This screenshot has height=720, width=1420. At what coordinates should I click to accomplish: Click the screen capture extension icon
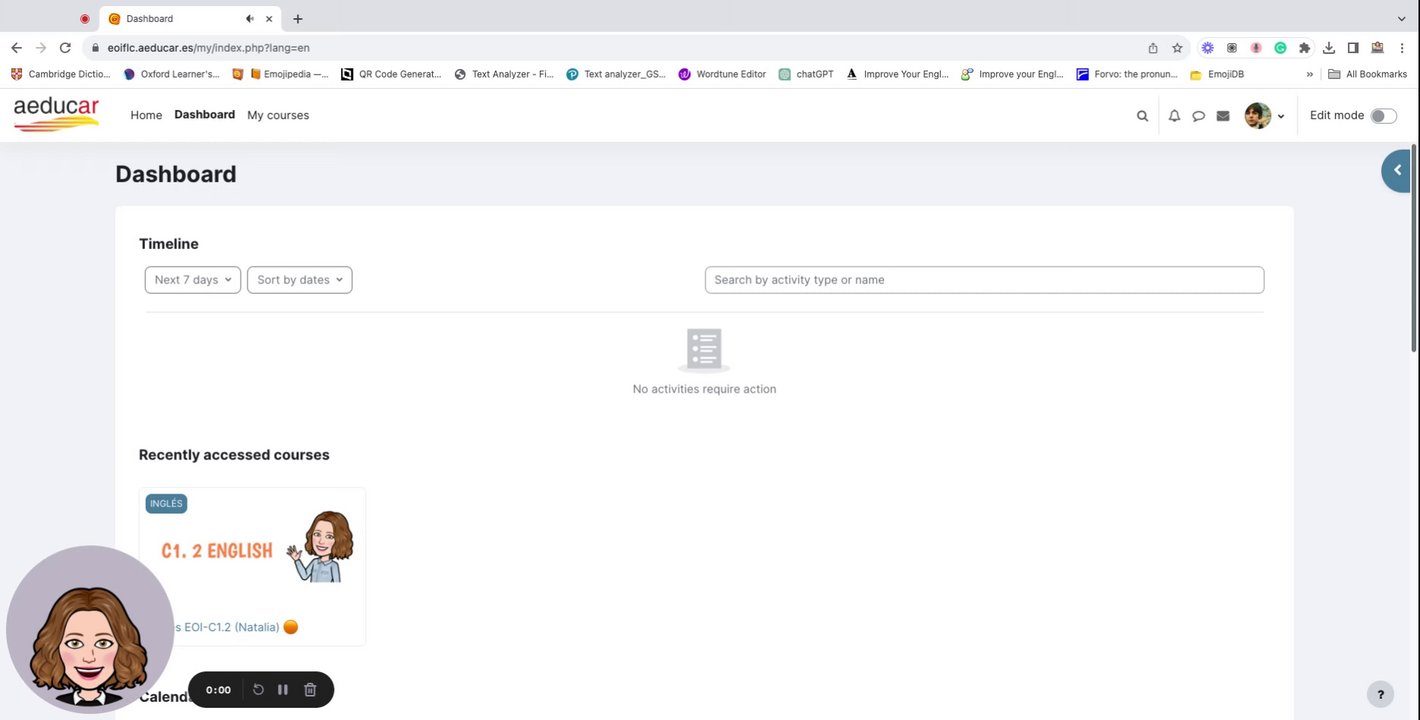[1232, 47]
